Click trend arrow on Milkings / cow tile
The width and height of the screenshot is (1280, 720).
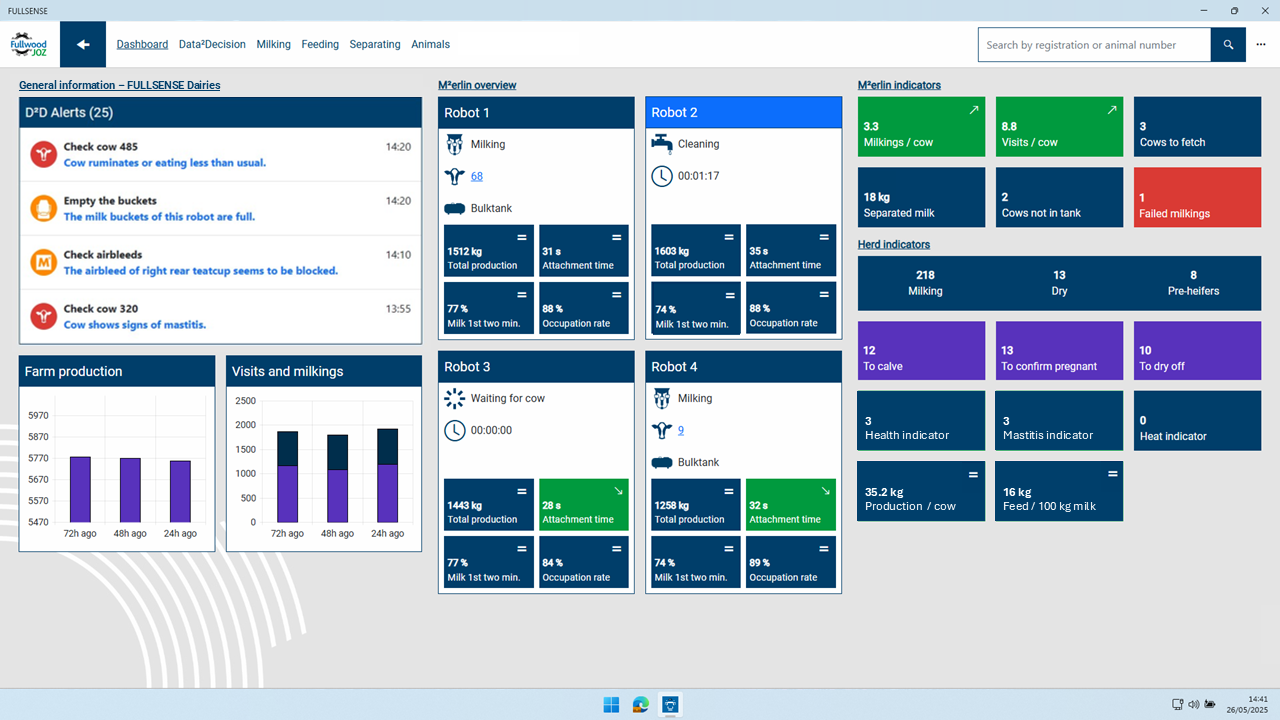(x=974, y=110)
